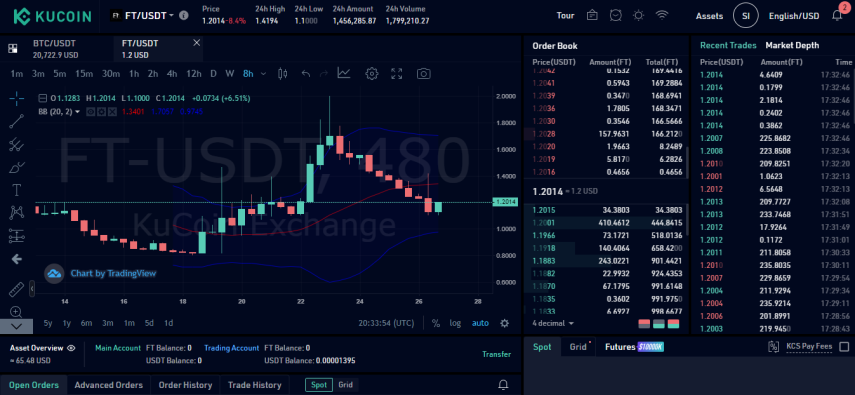The width and height of the screenshot is (855, 395).
Task: Expand the timeframe dropdown next to 8h
Action: [x=263, y=74]
